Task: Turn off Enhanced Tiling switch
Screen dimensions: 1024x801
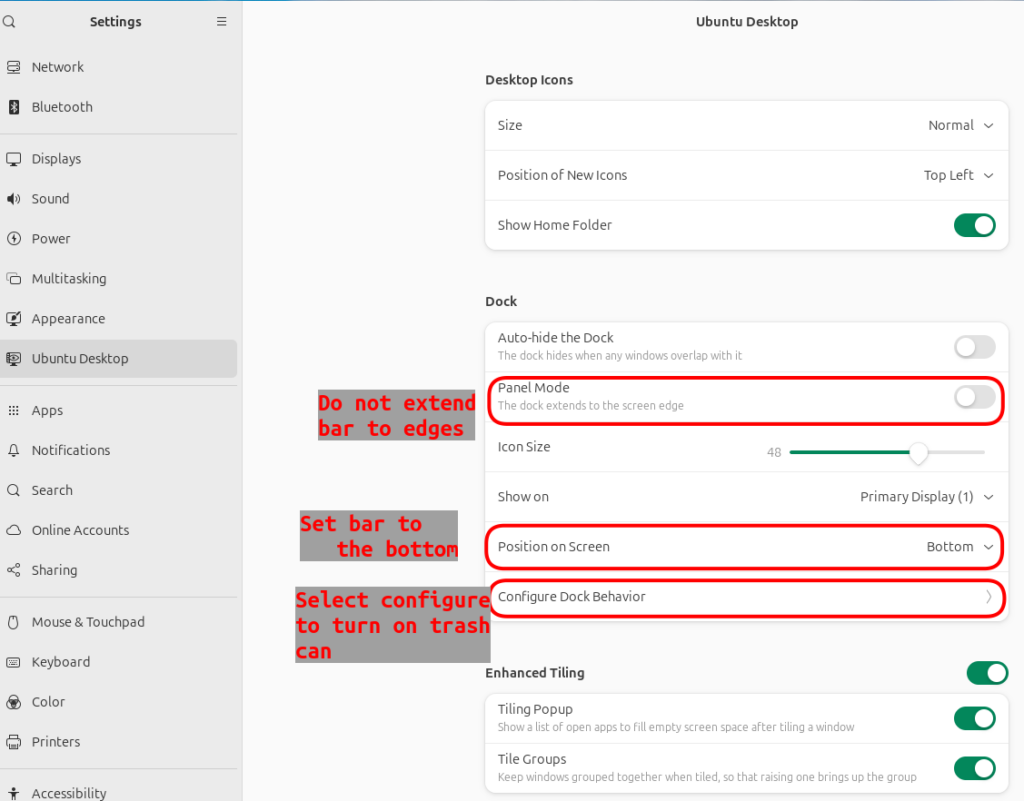Action: (986, 673)
